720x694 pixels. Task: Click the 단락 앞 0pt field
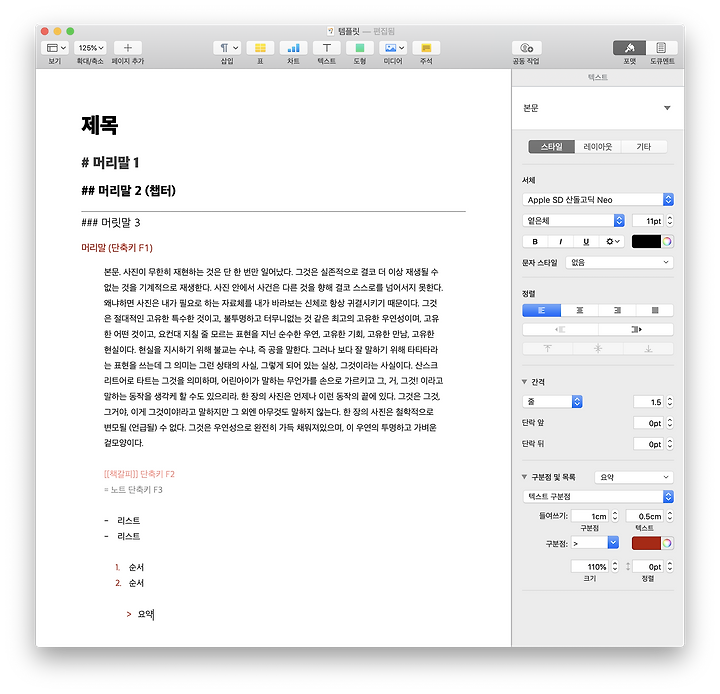coord(648,423)
